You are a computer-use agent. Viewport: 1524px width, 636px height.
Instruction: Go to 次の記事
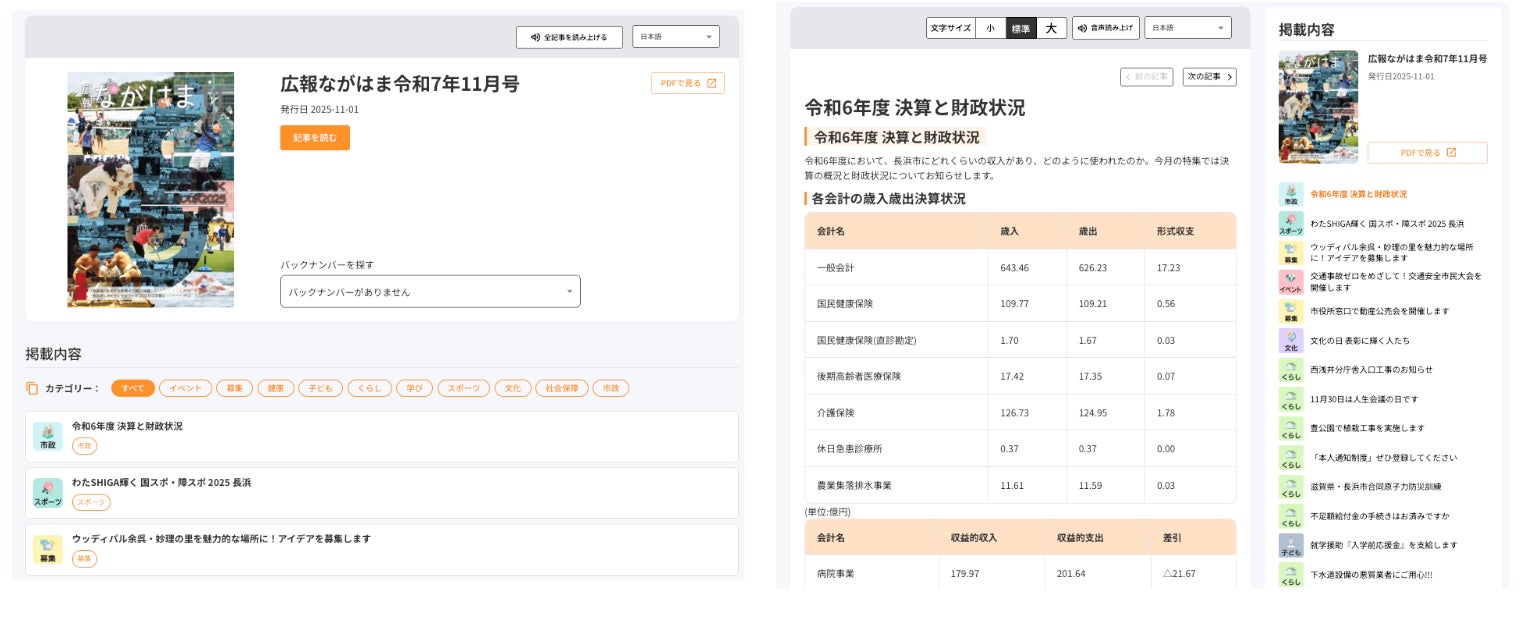pyautogui.click(x=1209, y=77)
